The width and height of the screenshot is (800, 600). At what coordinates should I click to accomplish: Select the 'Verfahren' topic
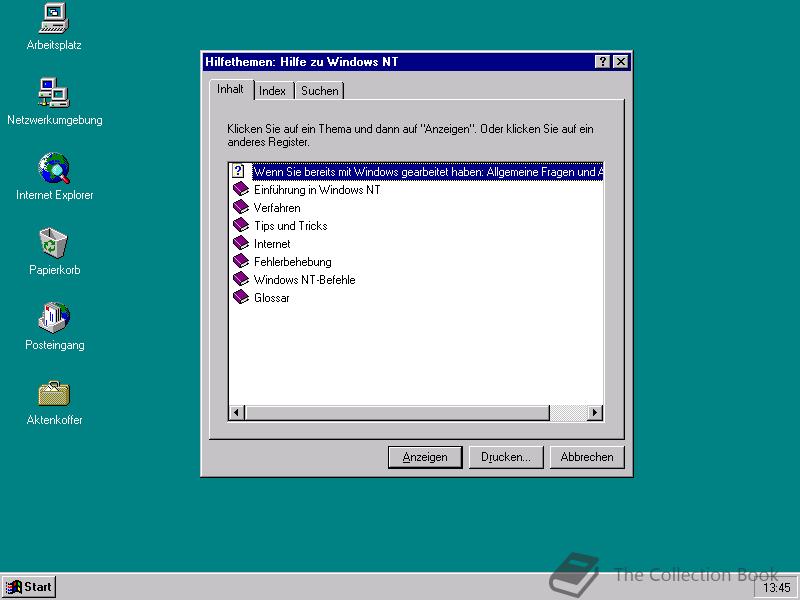coord(277,208)
